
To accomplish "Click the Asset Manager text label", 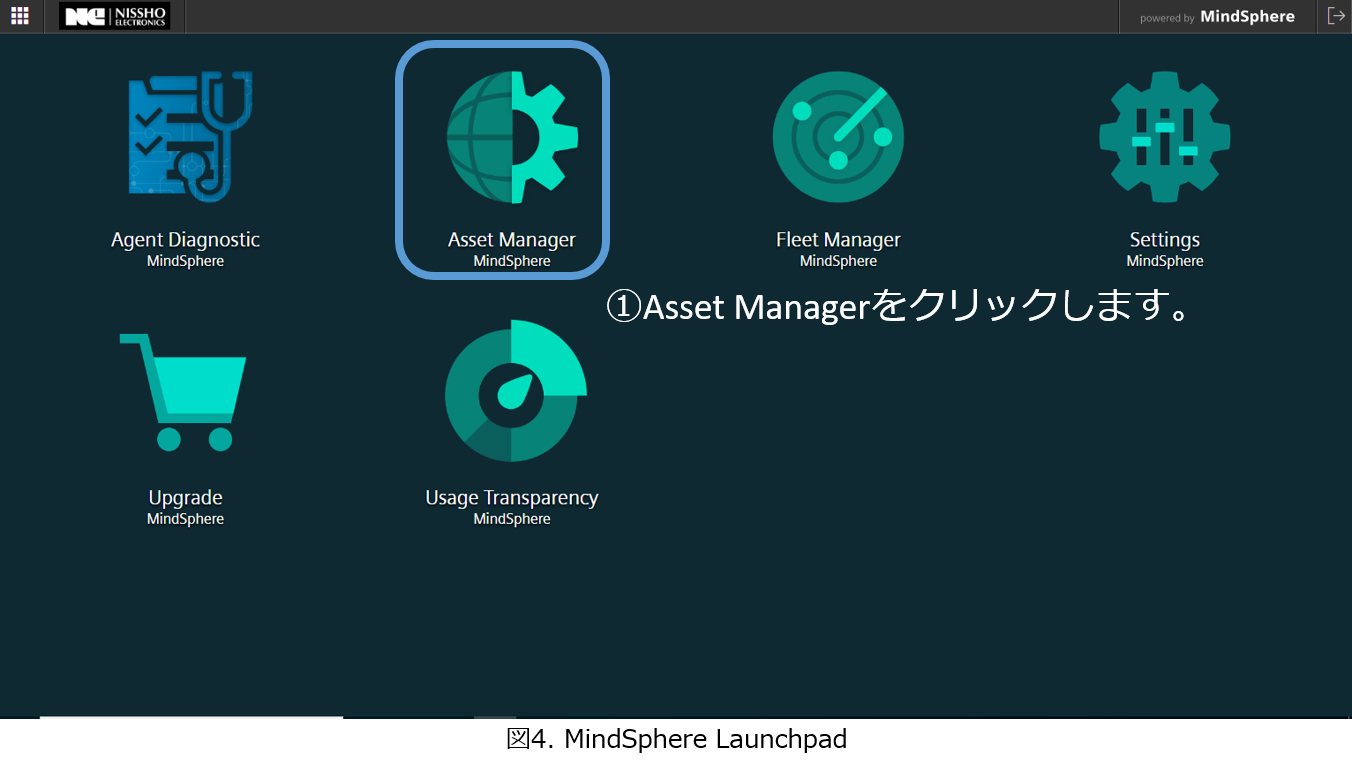I will (512, 240).
